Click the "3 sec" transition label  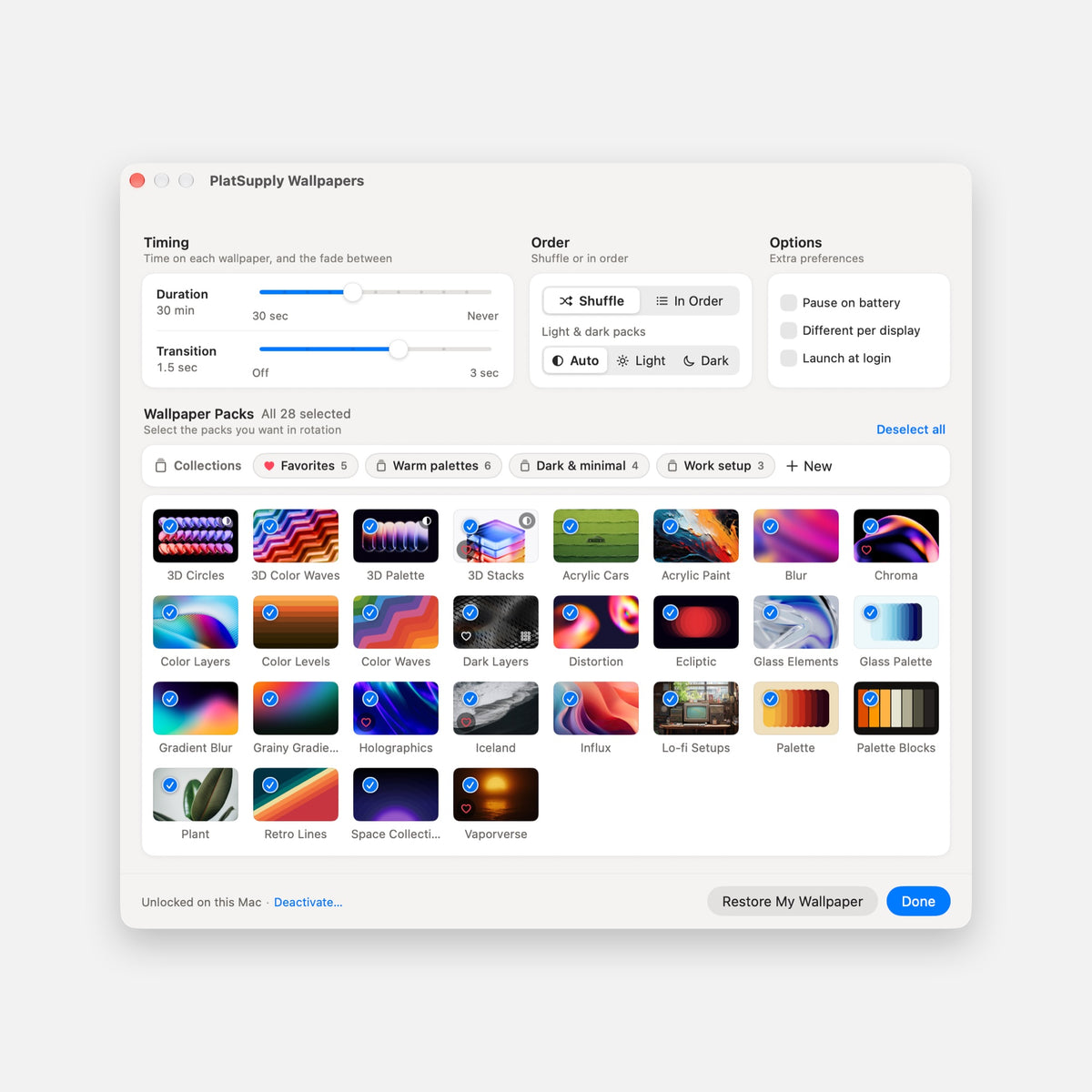click(x=484, y=373)
